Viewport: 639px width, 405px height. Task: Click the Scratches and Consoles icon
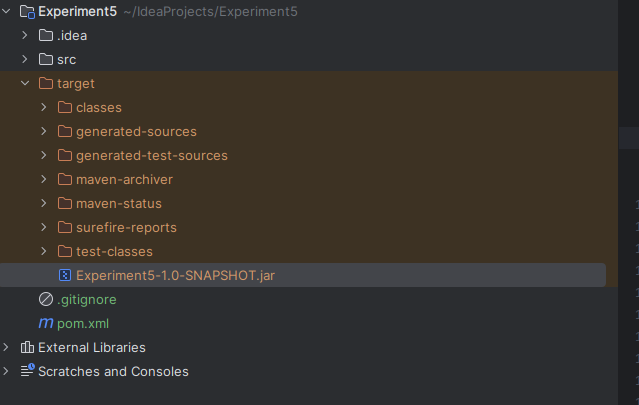(28, 371)
